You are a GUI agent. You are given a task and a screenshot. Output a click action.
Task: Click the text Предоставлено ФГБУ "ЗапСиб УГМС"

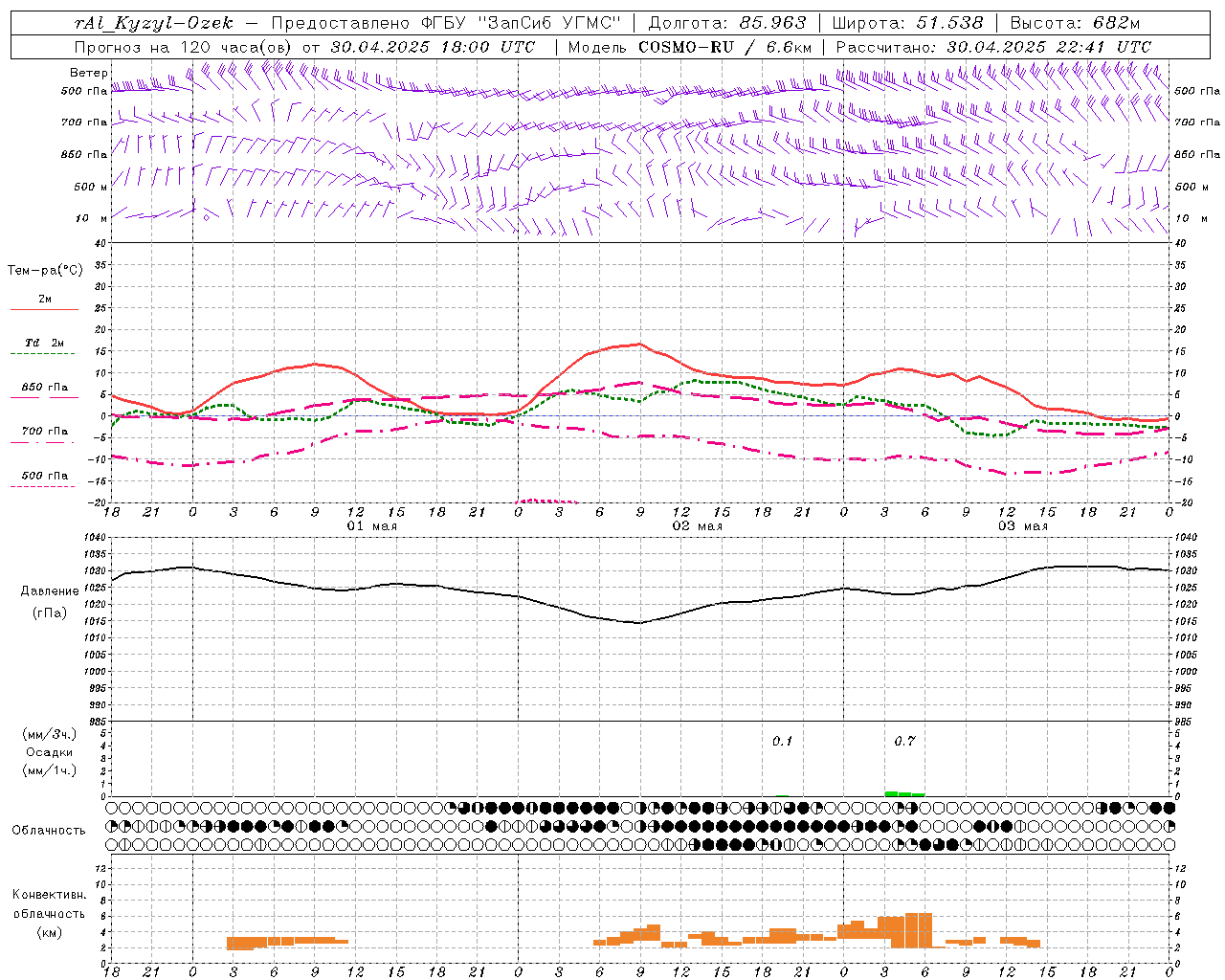(448, 23)
